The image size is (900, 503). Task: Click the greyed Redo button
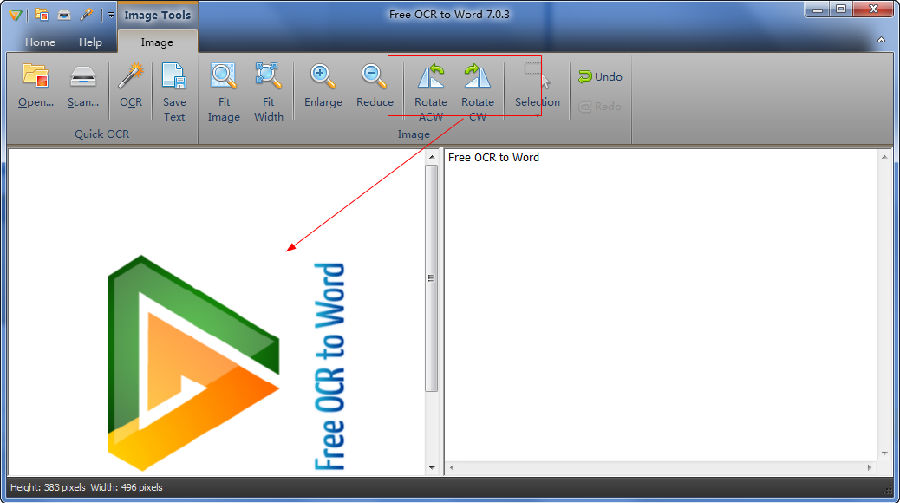pos(600,106)
